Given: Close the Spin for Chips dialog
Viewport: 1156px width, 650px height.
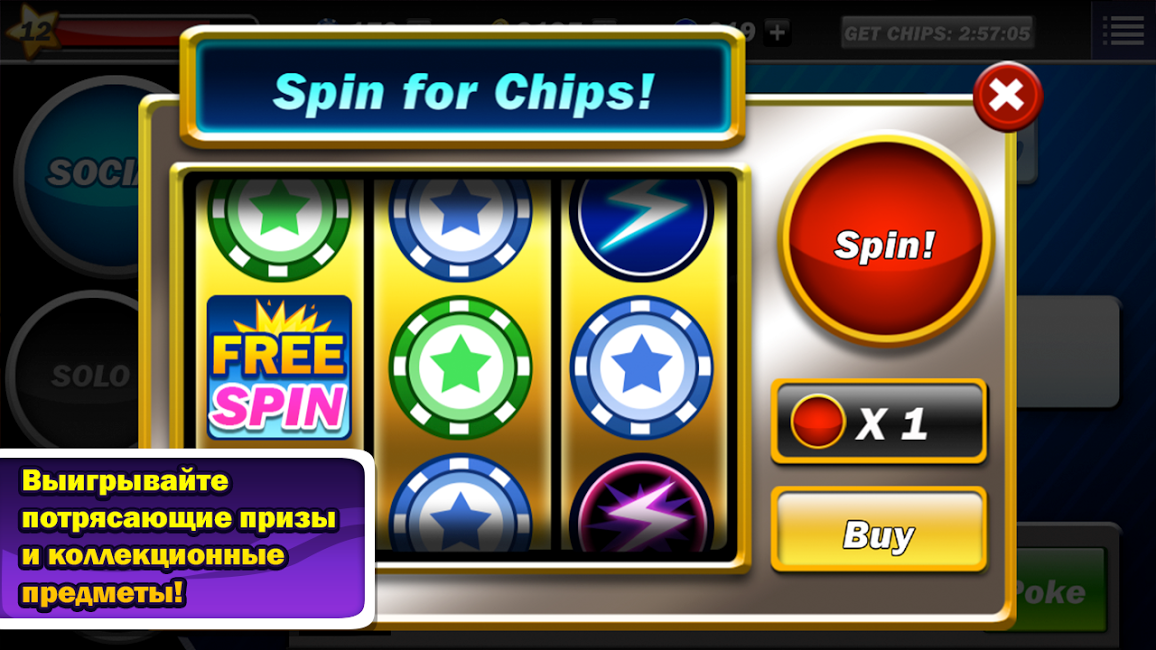Looking at the screenshot, I should [x=1007, y=96].
